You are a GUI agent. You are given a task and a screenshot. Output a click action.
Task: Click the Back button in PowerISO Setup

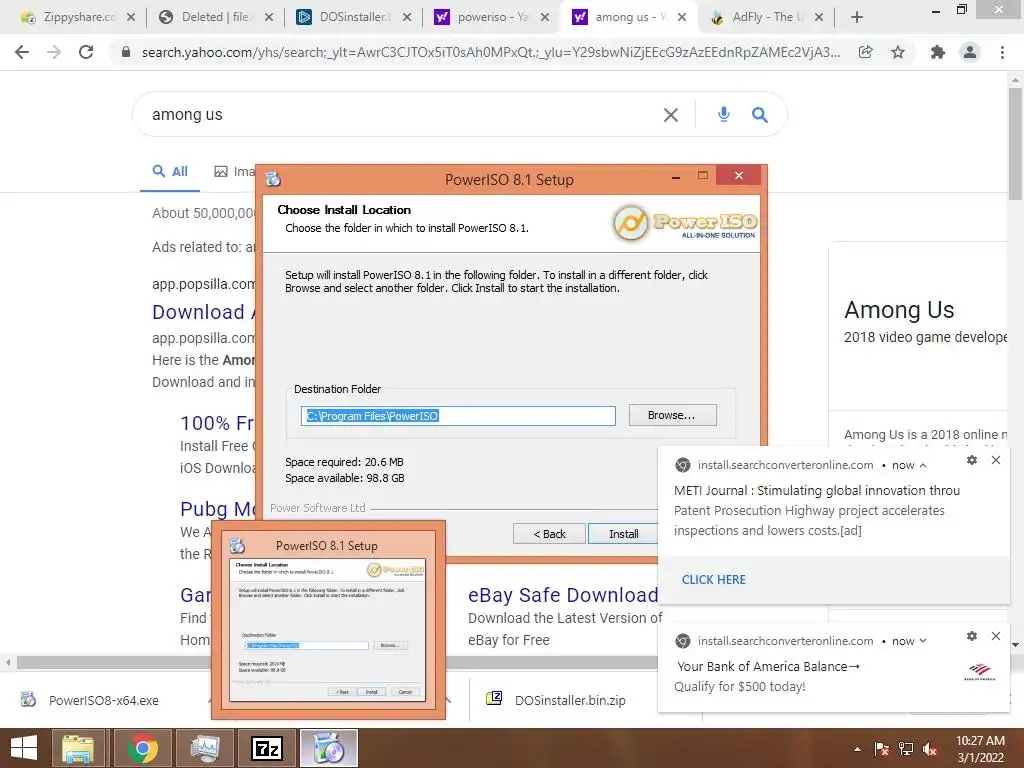[549, 534]
